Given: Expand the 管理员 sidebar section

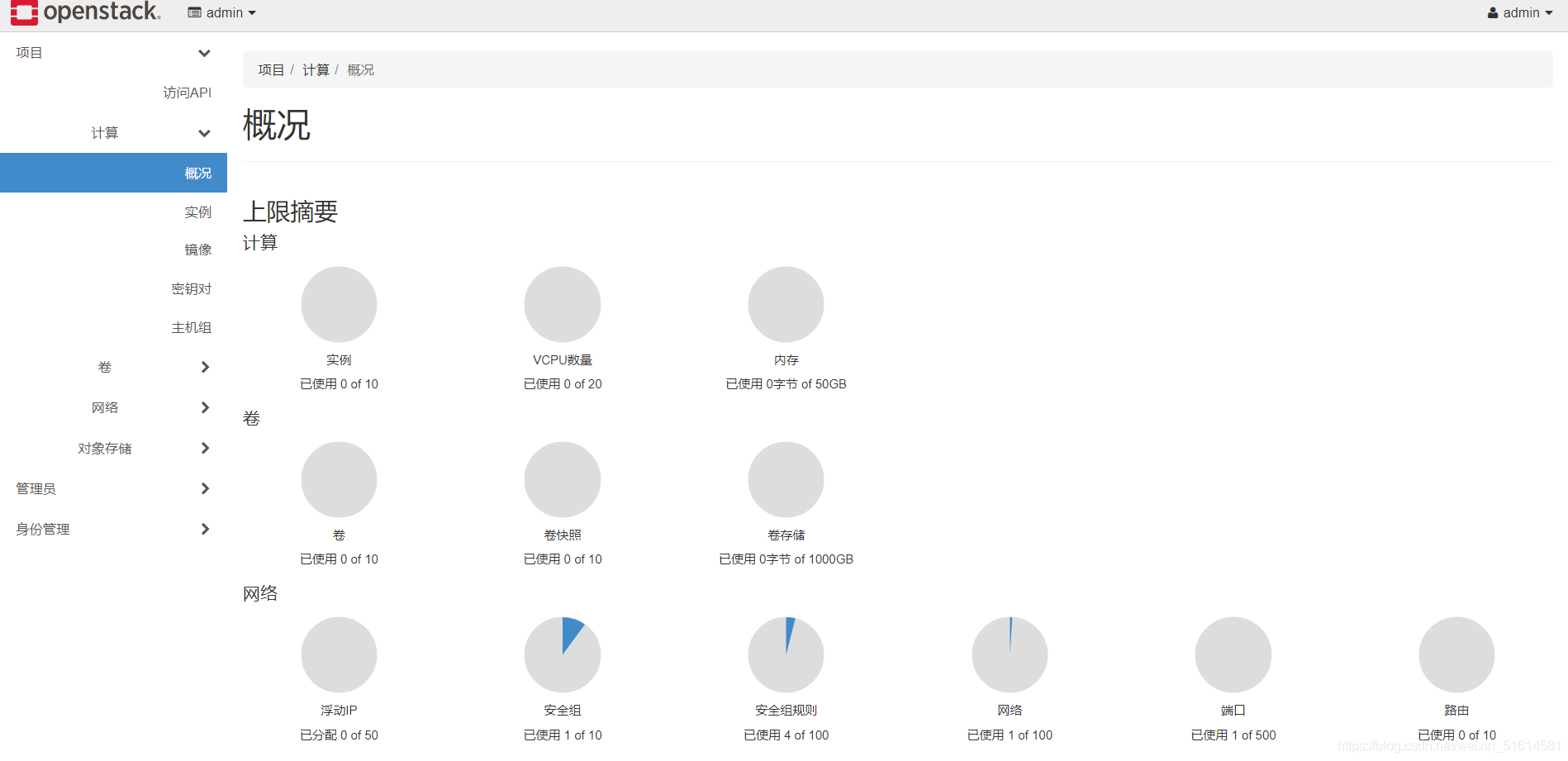Looking at the screenshot, I should click(113, 488).
